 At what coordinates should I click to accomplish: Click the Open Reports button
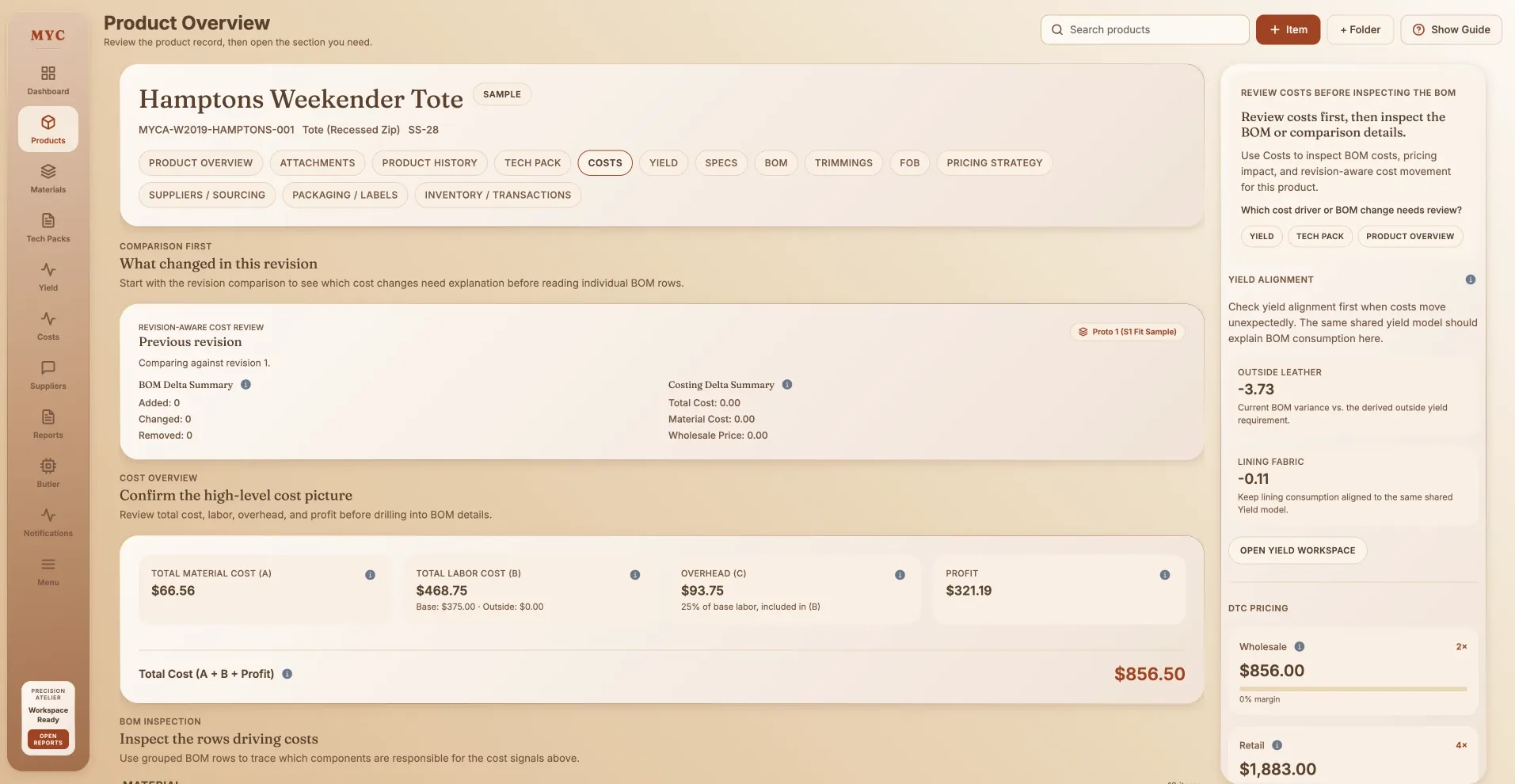point(48,740)
